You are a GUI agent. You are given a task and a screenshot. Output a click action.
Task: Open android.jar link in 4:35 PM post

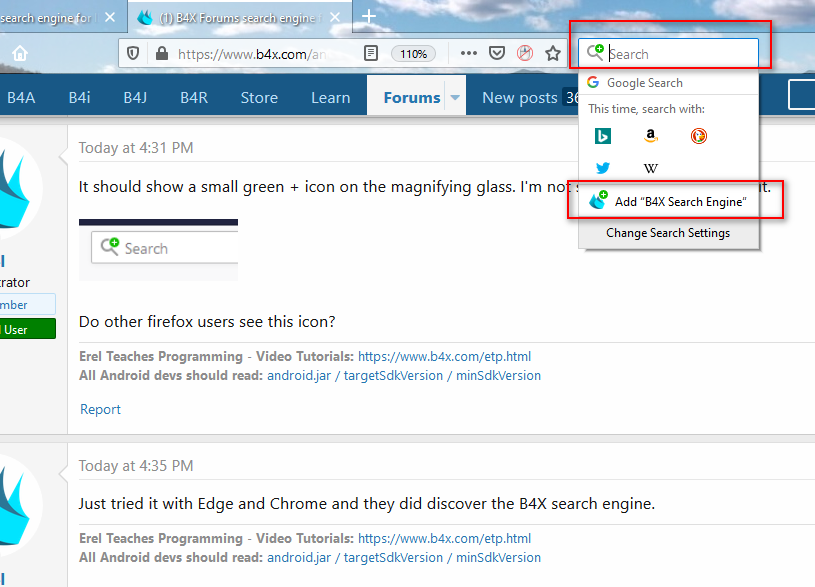pos(404,557)
